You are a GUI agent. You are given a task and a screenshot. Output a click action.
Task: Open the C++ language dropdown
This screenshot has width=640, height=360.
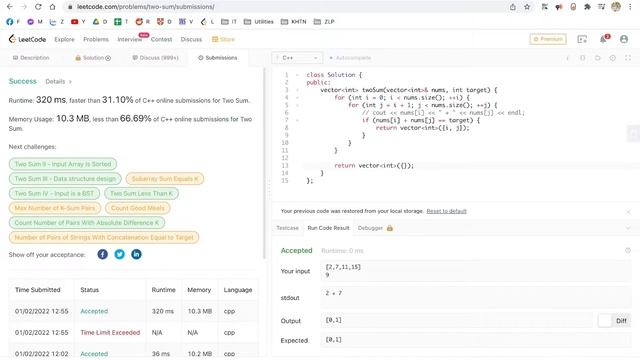(297, 58)
